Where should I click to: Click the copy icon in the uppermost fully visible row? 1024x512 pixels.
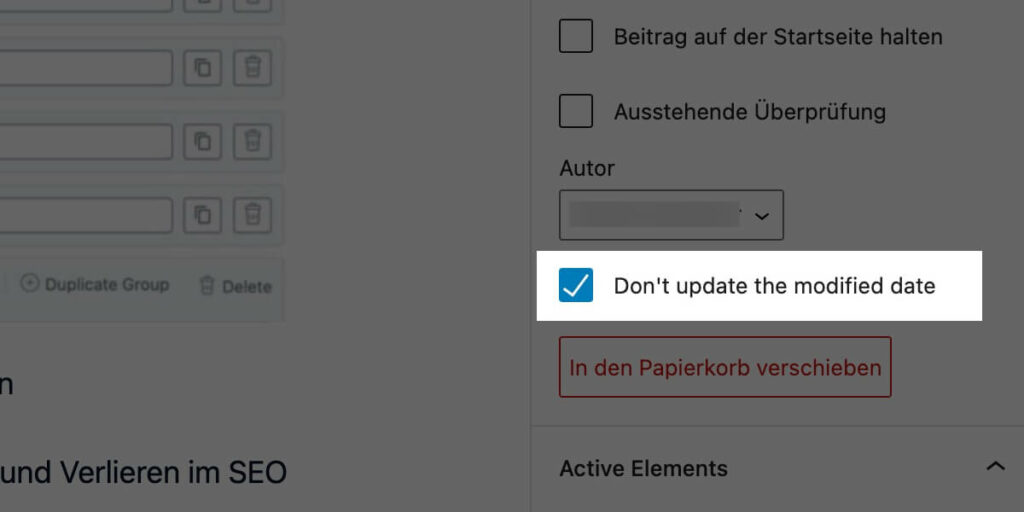coord(202,68)
